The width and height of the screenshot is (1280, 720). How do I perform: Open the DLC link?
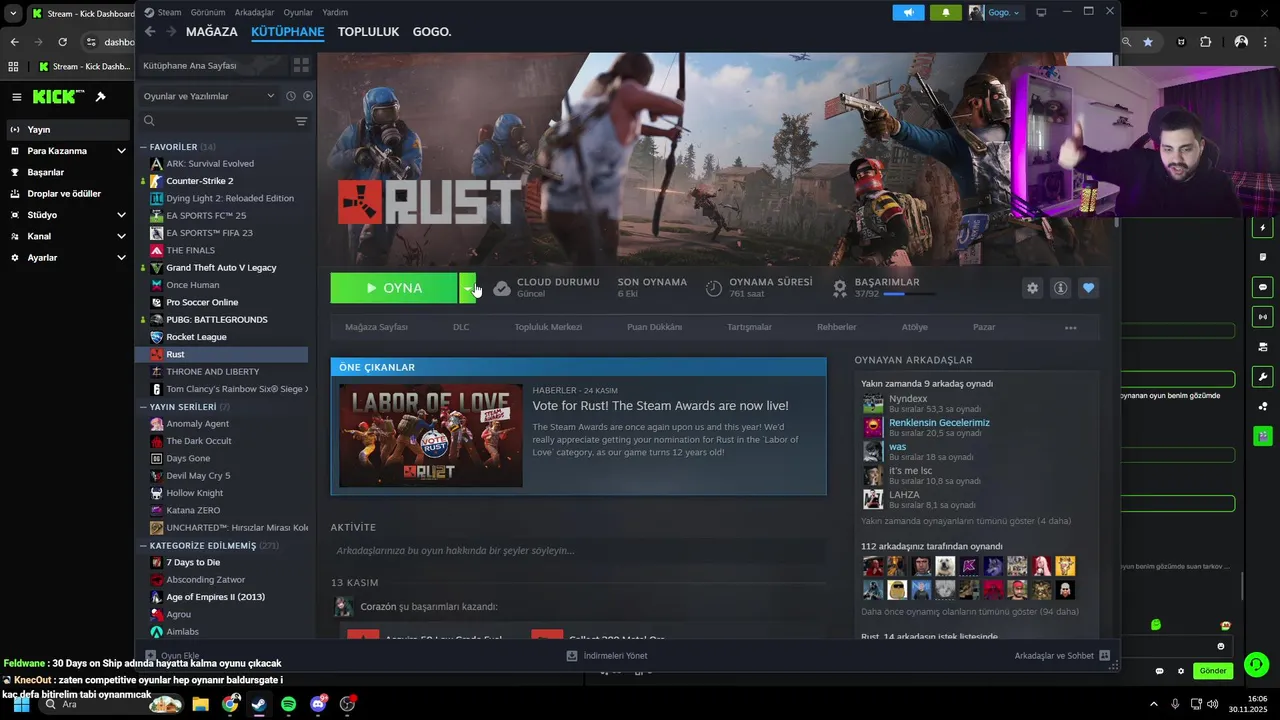pos(461,327)
